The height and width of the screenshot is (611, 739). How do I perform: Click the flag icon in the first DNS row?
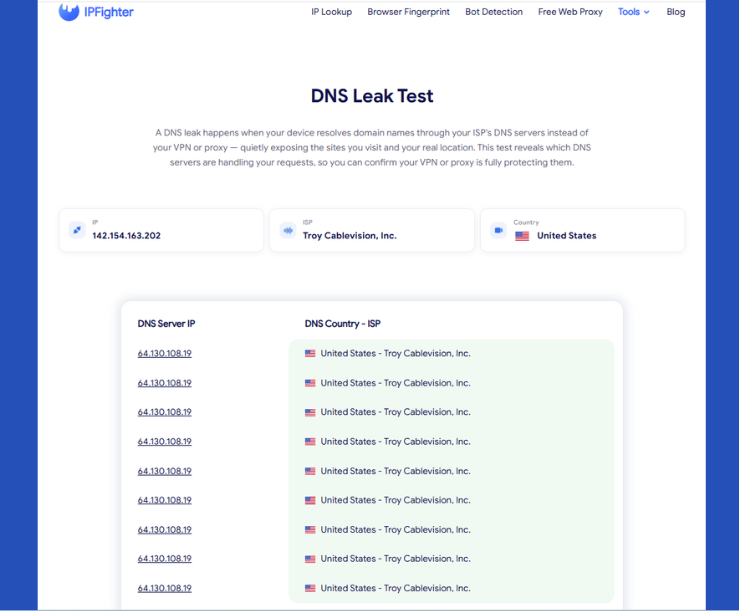pos(310,354)
